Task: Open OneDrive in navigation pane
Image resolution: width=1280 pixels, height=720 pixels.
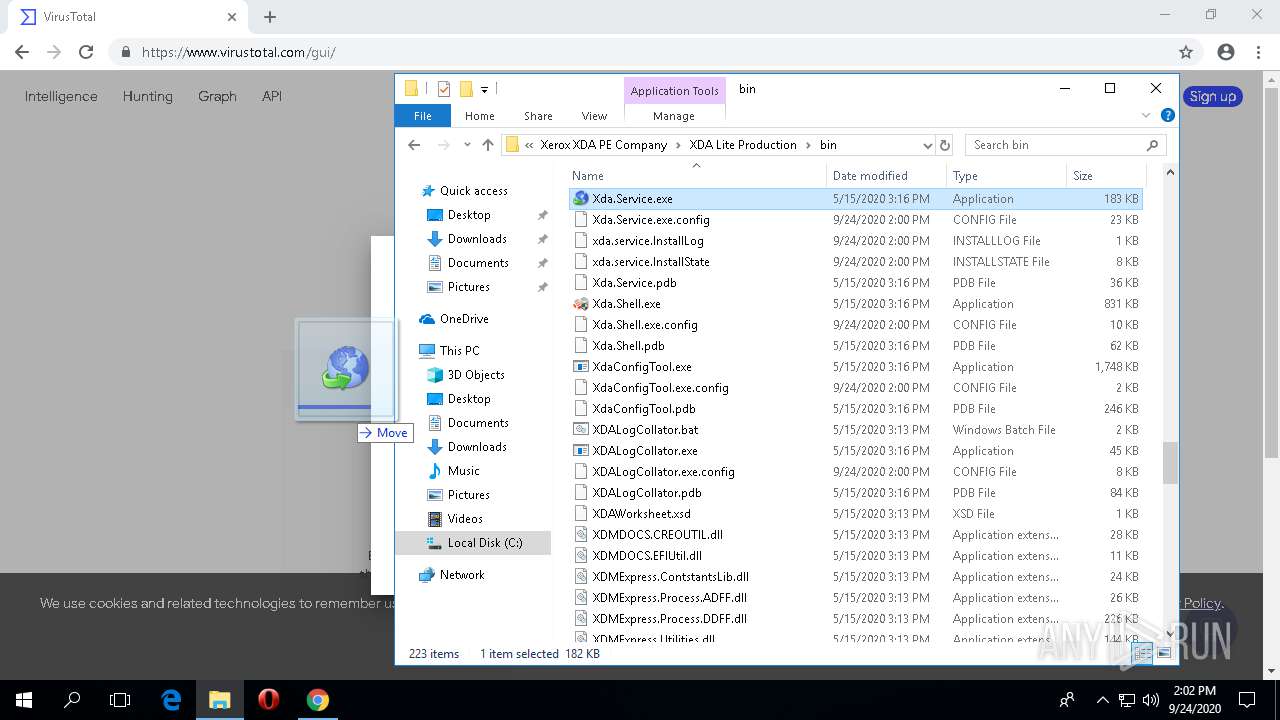Action: click(x=464, y=319)
